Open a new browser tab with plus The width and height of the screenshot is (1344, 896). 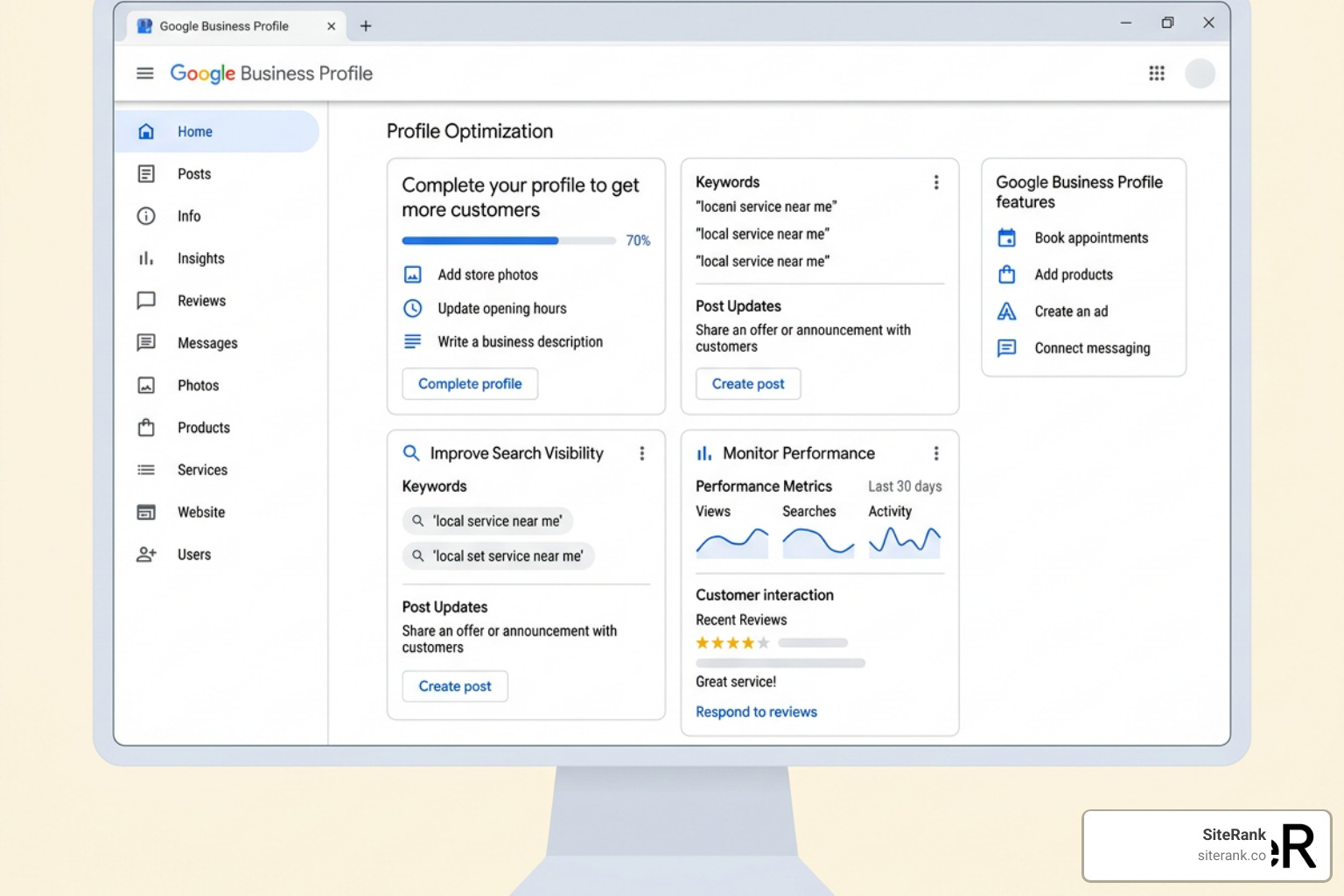(x=366, y=26)
